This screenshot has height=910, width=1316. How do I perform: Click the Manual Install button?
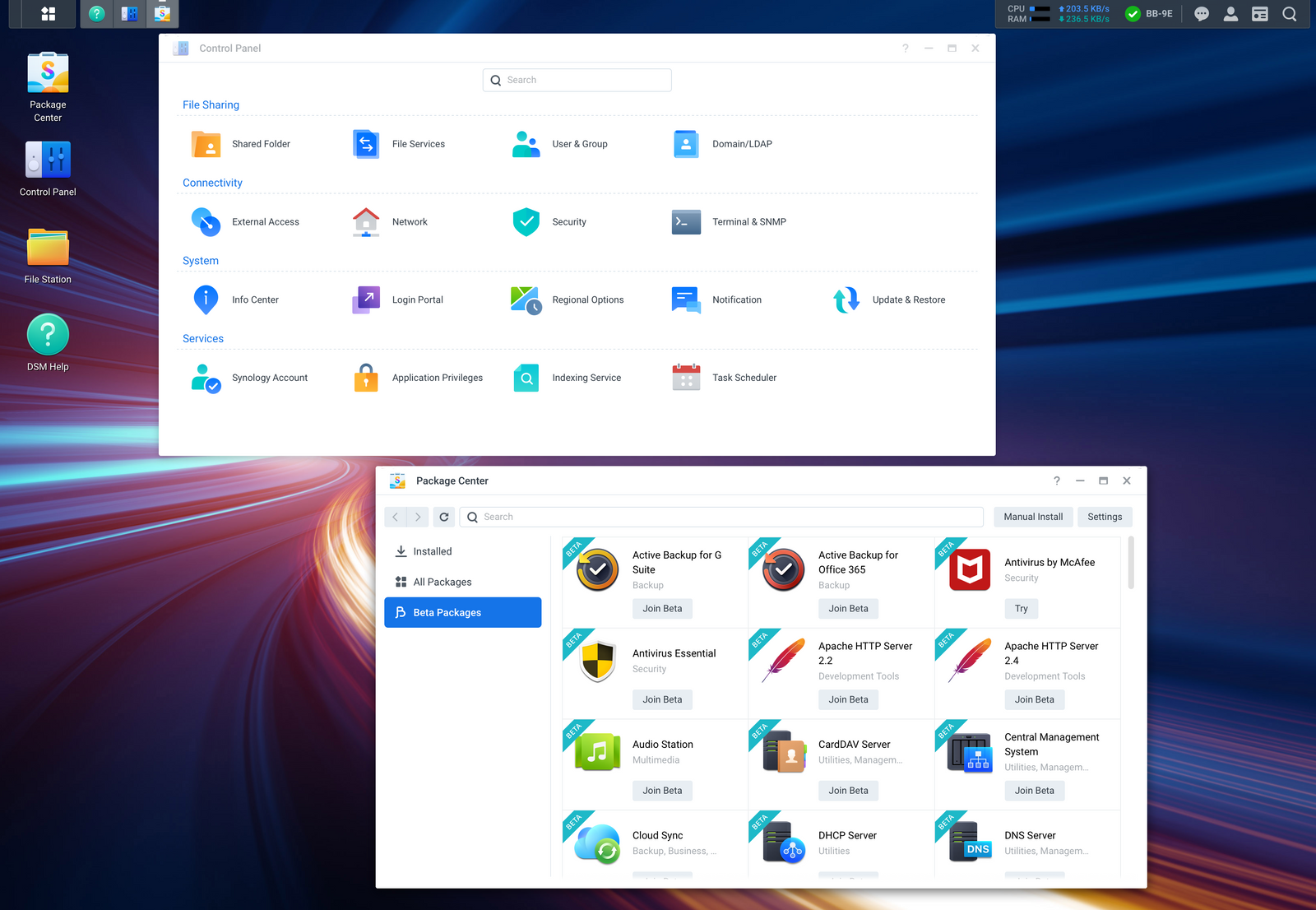point(1032,517)
